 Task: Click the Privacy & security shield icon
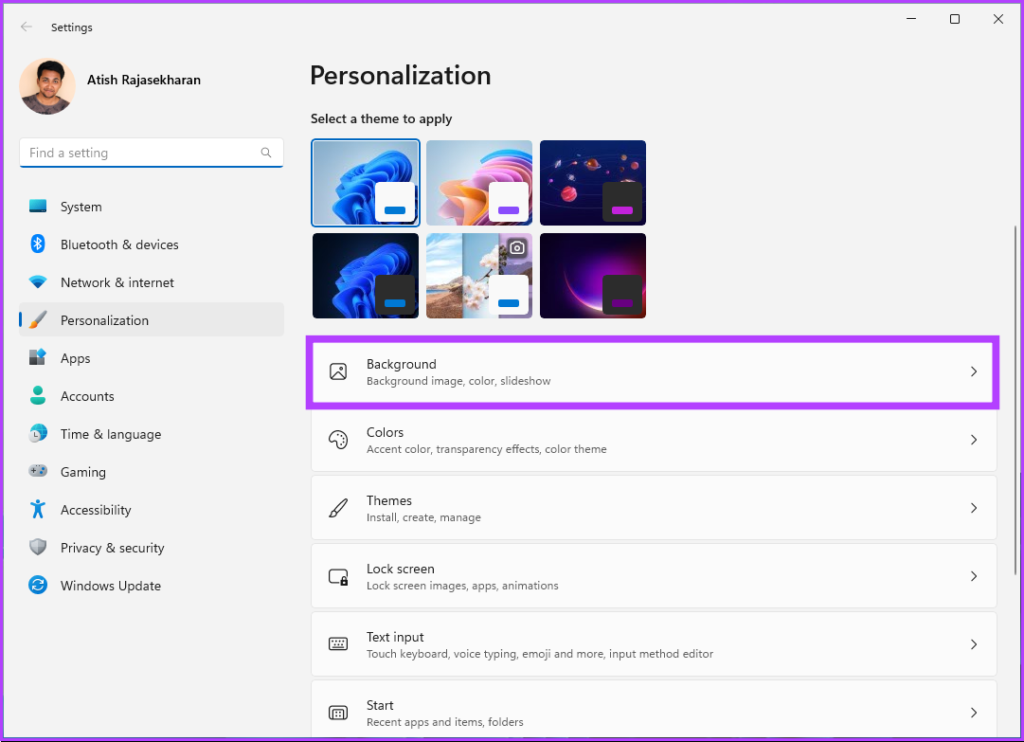click(38, 548)
